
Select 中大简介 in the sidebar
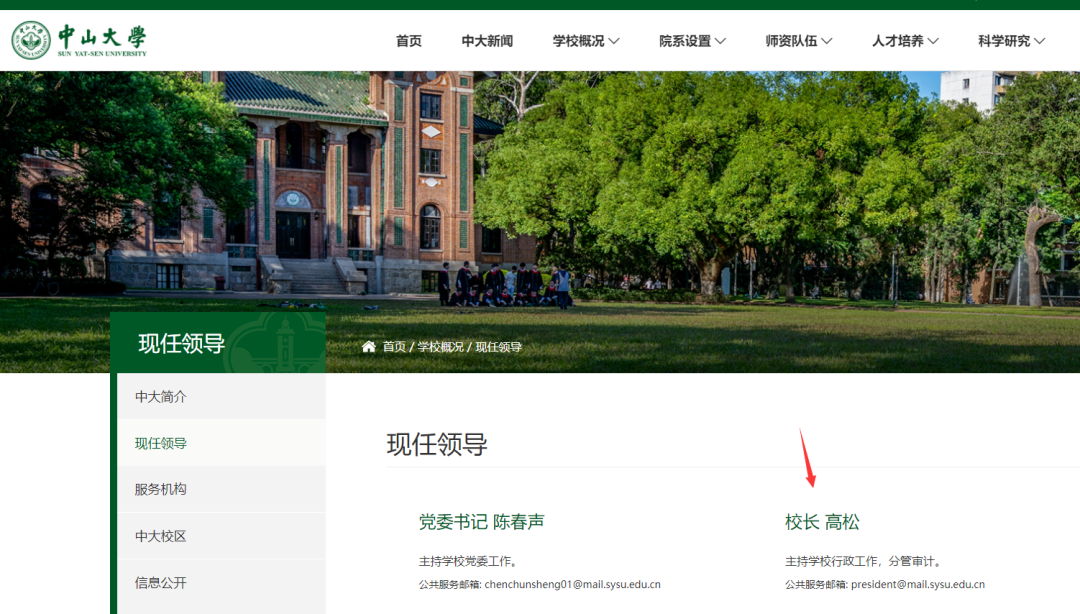point(221,396)
